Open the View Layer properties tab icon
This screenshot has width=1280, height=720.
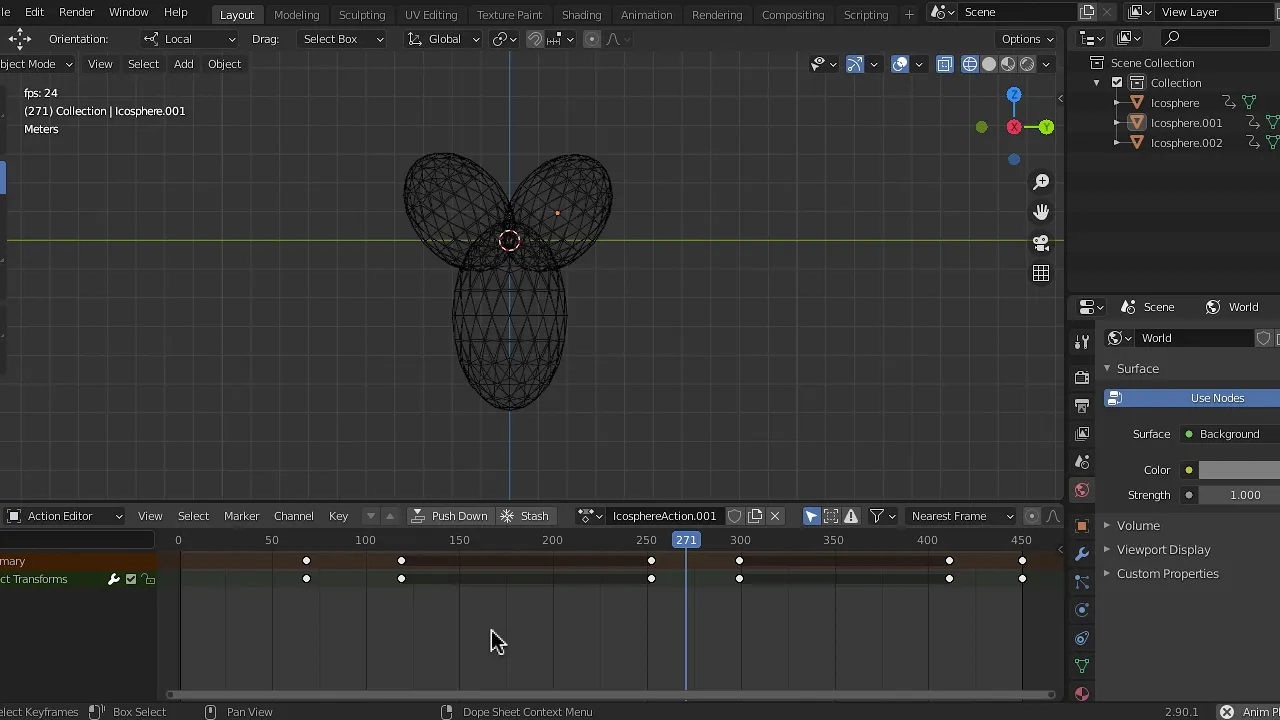pos(1082,433)
